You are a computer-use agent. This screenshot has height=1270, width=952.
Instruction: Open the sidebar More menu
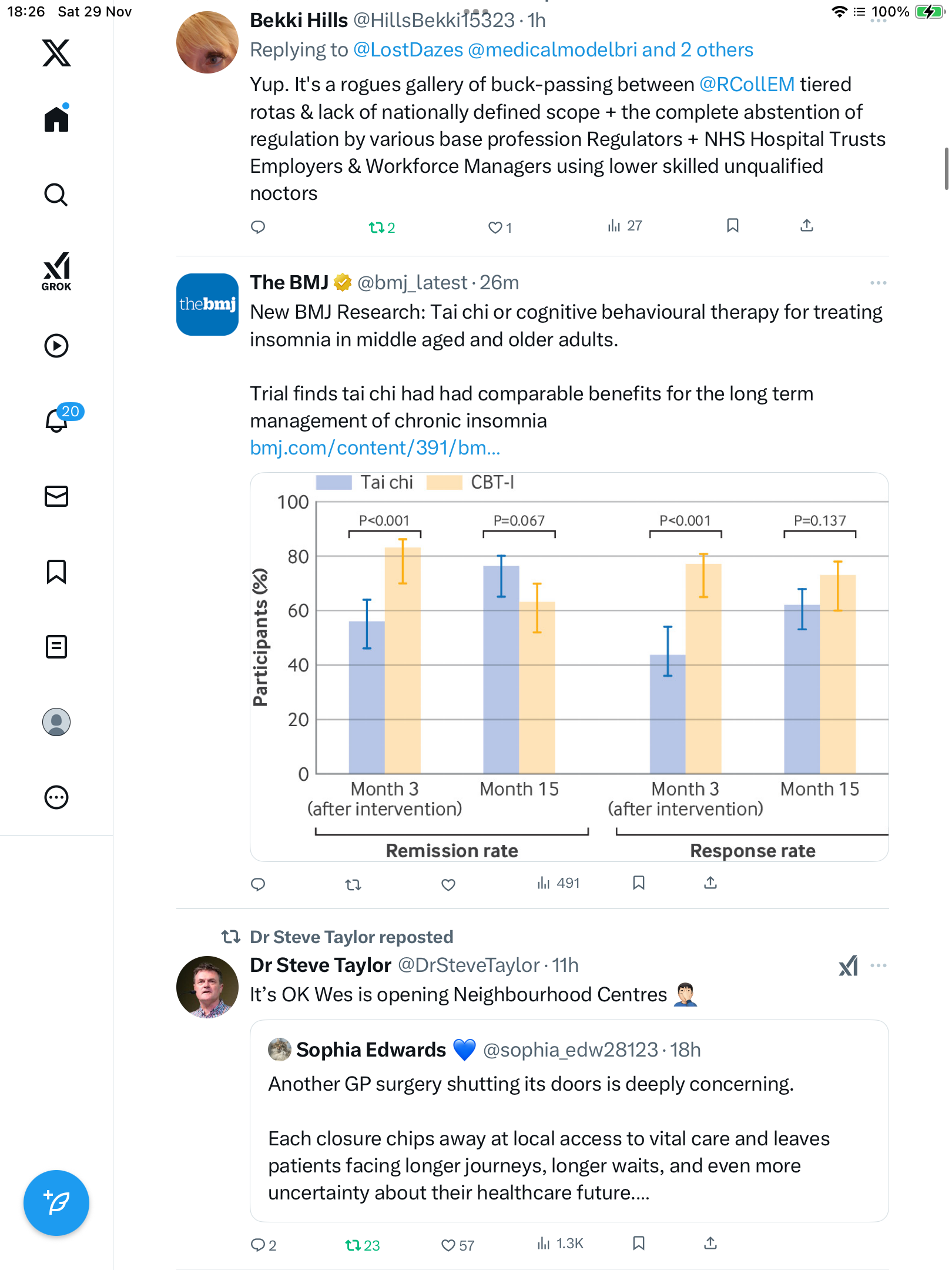point(56,797)
